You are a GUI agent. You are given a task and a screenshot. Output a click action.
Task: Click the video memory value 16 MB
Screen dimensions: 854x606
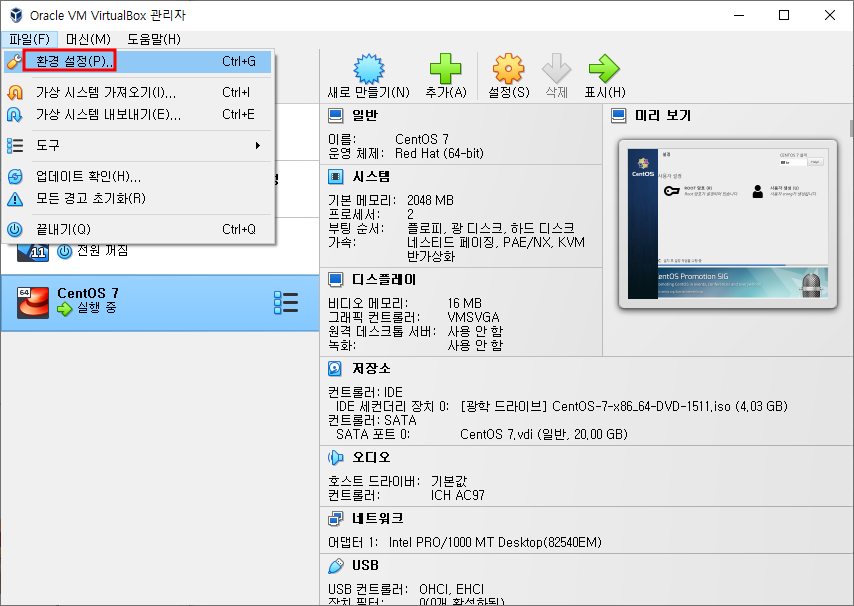[x=465, y=303]
